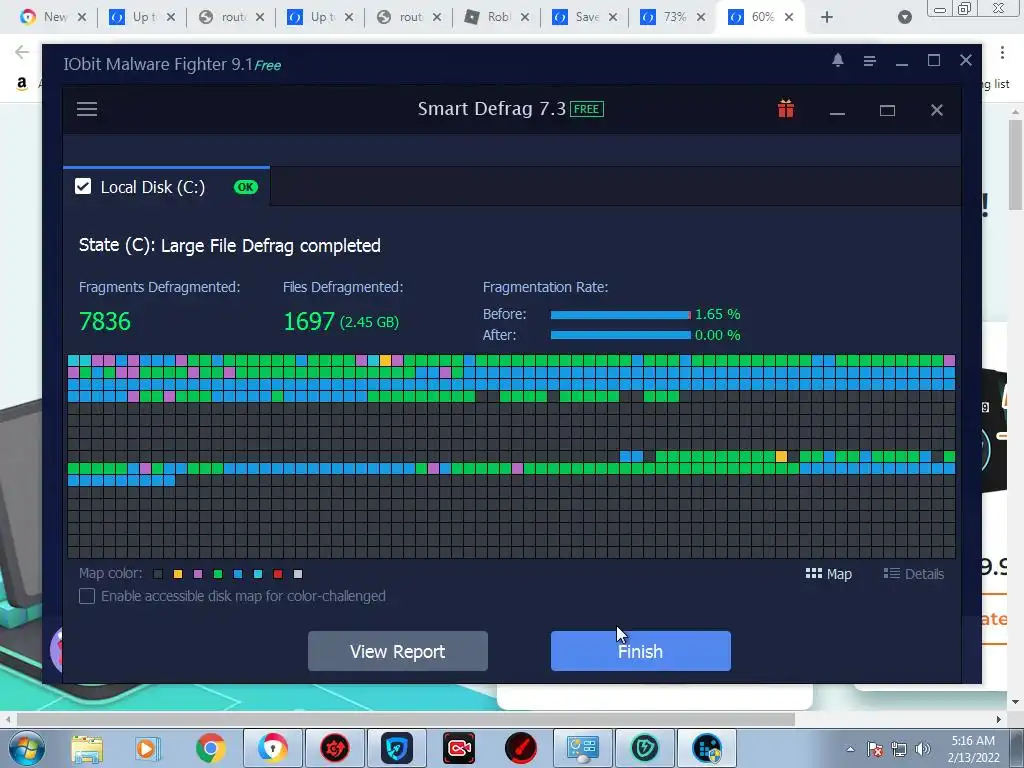This screenshot has width=1024, height=768.
Task: Click the Action Center flag tray icon
Action: [x=875, y=749]
